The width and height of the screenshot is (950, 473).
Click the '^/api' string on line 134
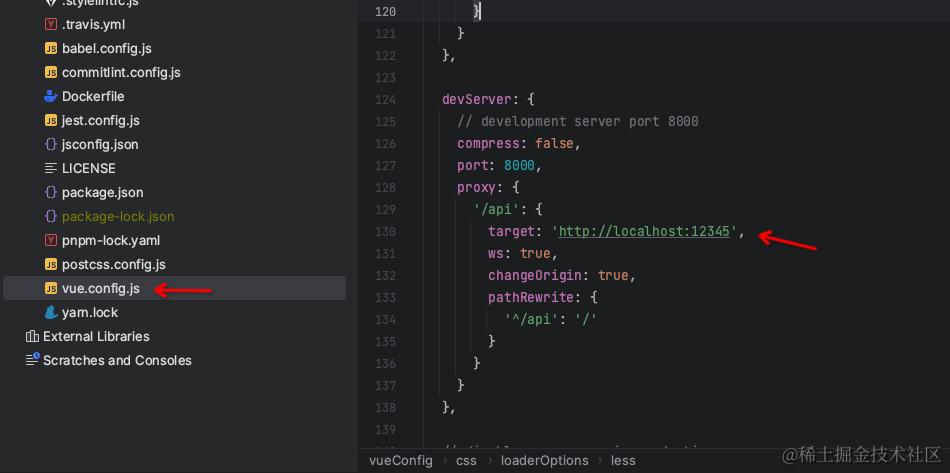(531, 319)
